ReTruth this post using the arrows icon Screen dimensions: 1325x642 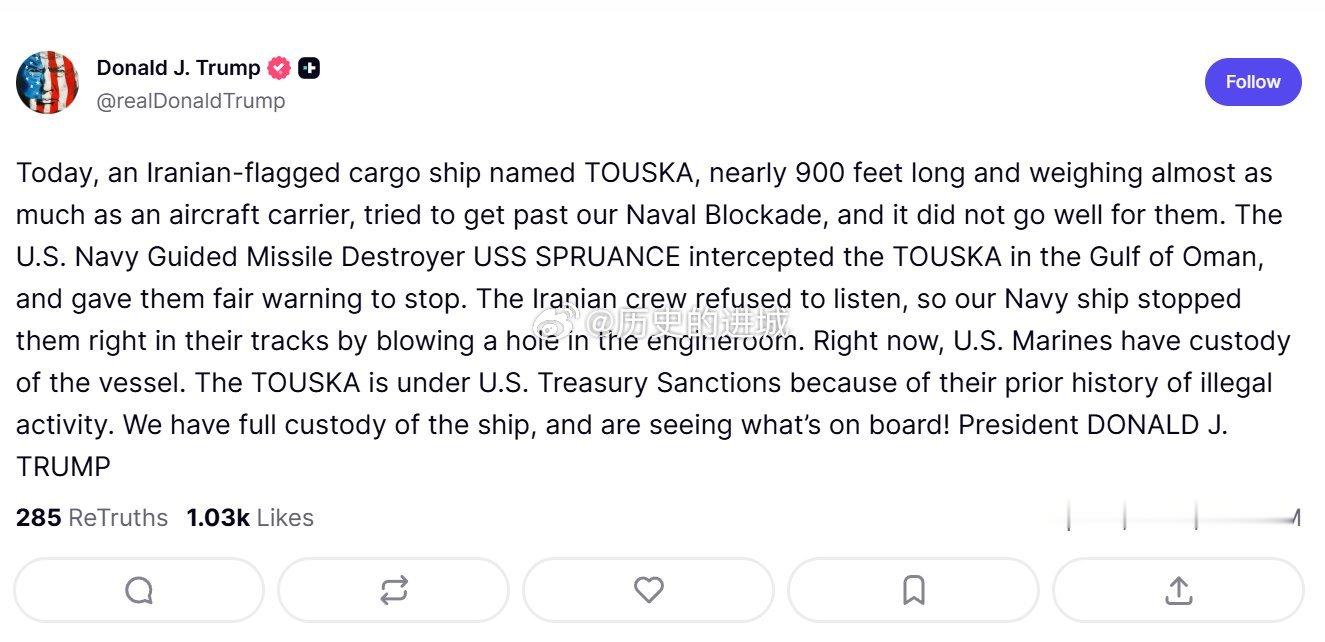click(x=393, y=591)
